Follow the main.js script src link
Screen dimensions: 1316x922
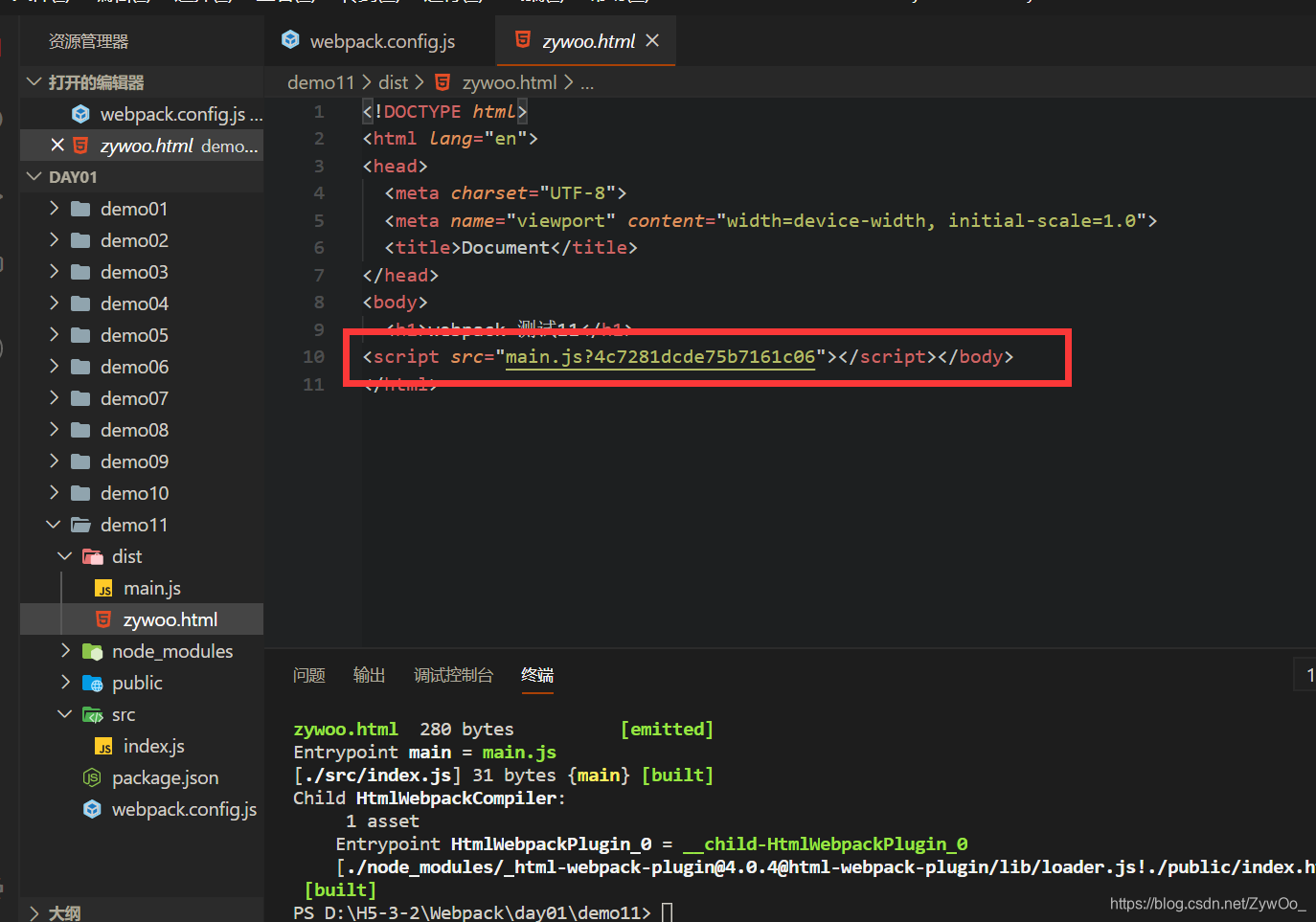[660, 357]
